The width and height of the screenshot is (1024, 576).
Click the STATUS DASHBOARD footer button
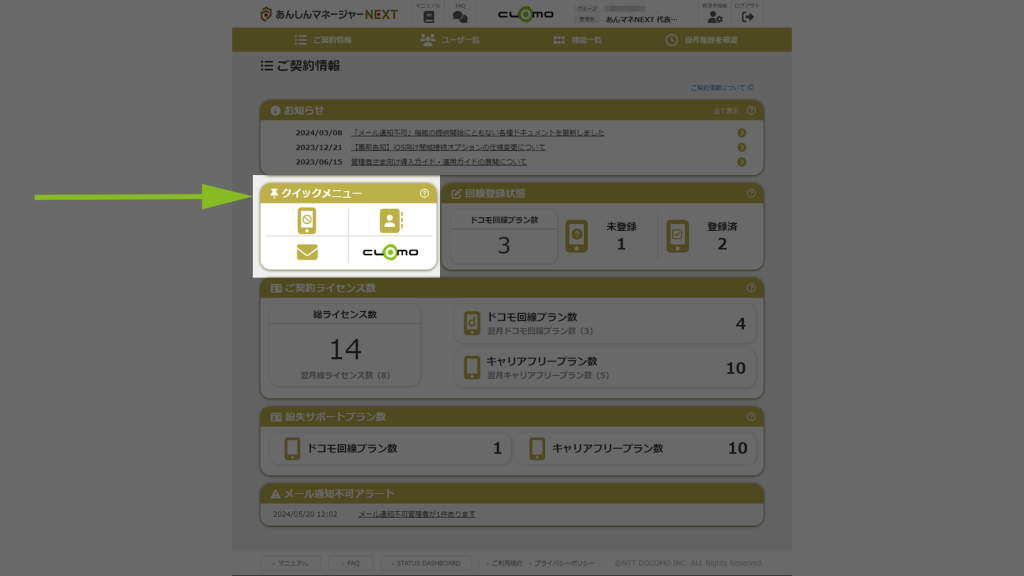coord(426,563)
